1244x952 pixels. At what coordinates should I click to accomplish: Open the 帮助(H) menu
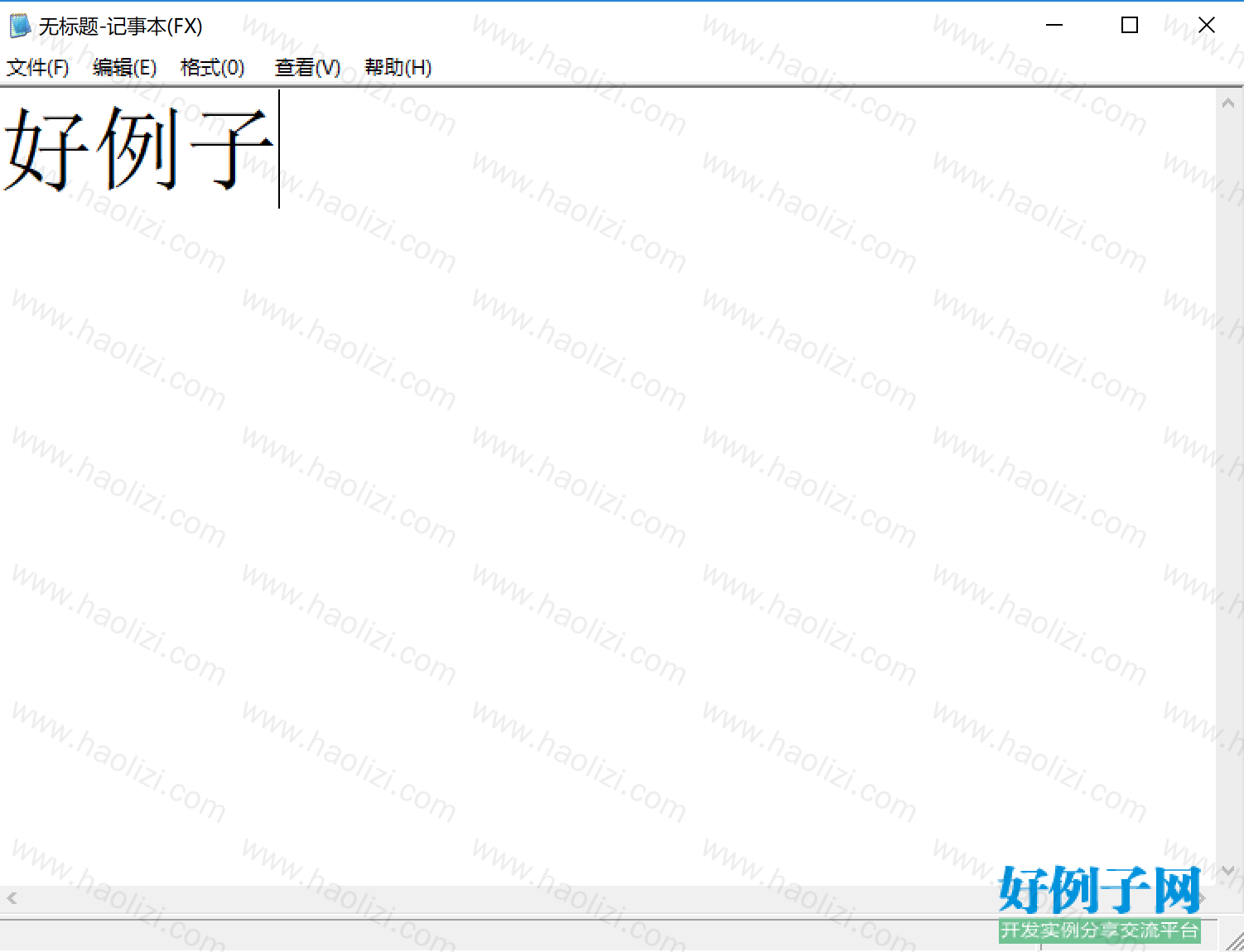coord(398,68)
